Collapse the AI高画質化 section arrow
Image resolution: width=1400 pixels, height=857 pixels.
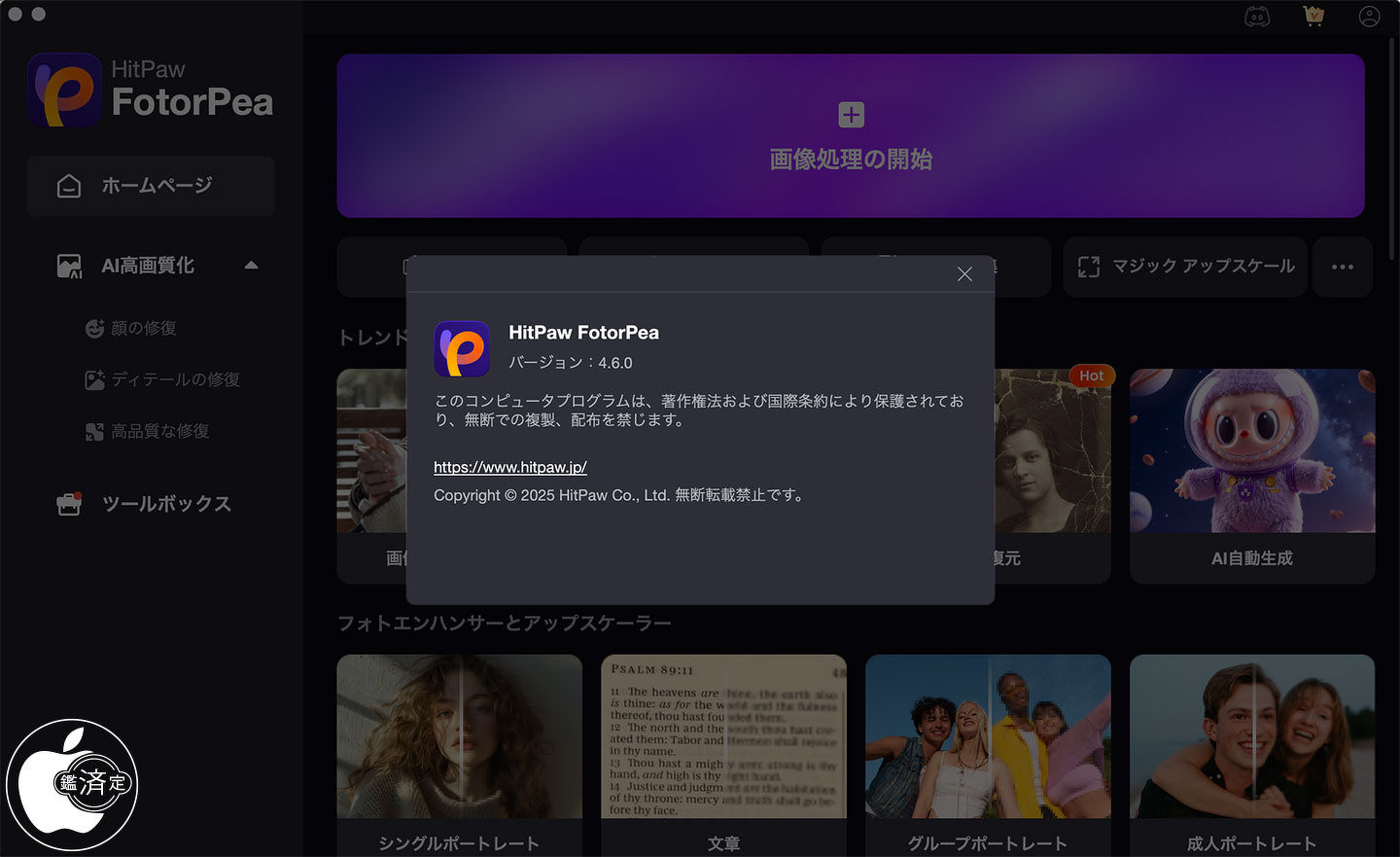252,266
